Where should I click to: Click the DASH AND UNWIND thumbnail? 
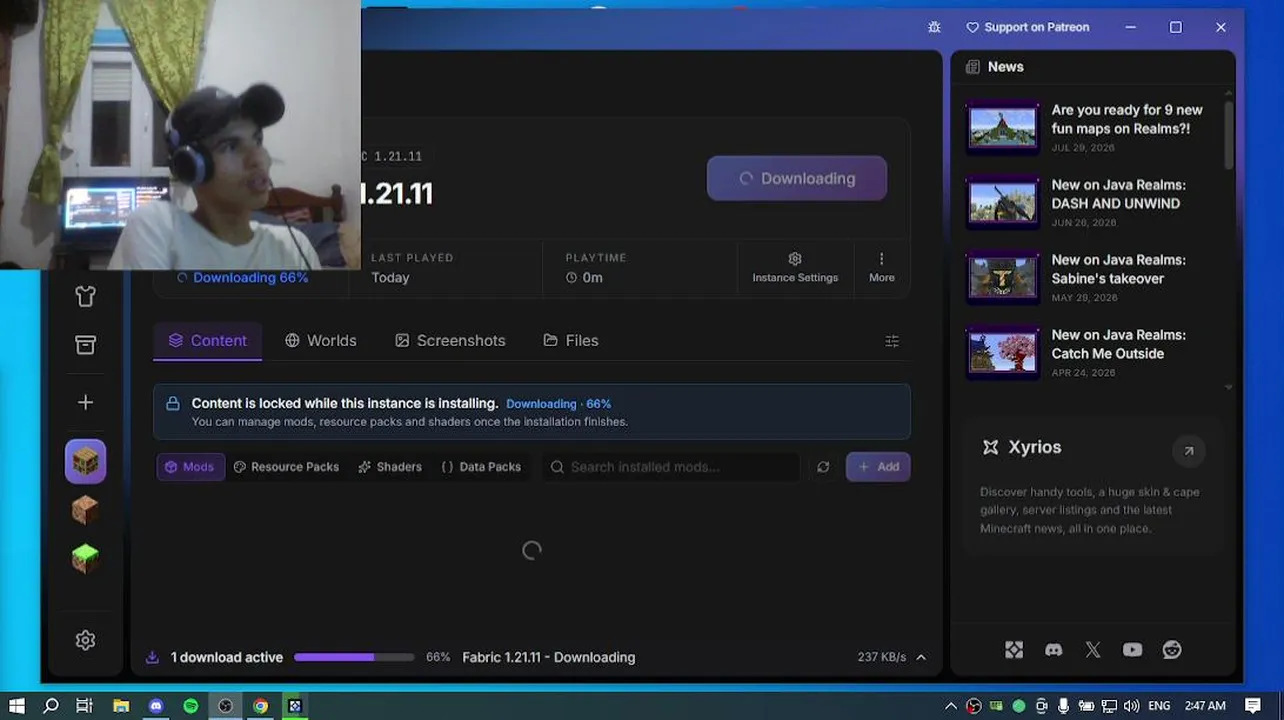click(1003, 202)
